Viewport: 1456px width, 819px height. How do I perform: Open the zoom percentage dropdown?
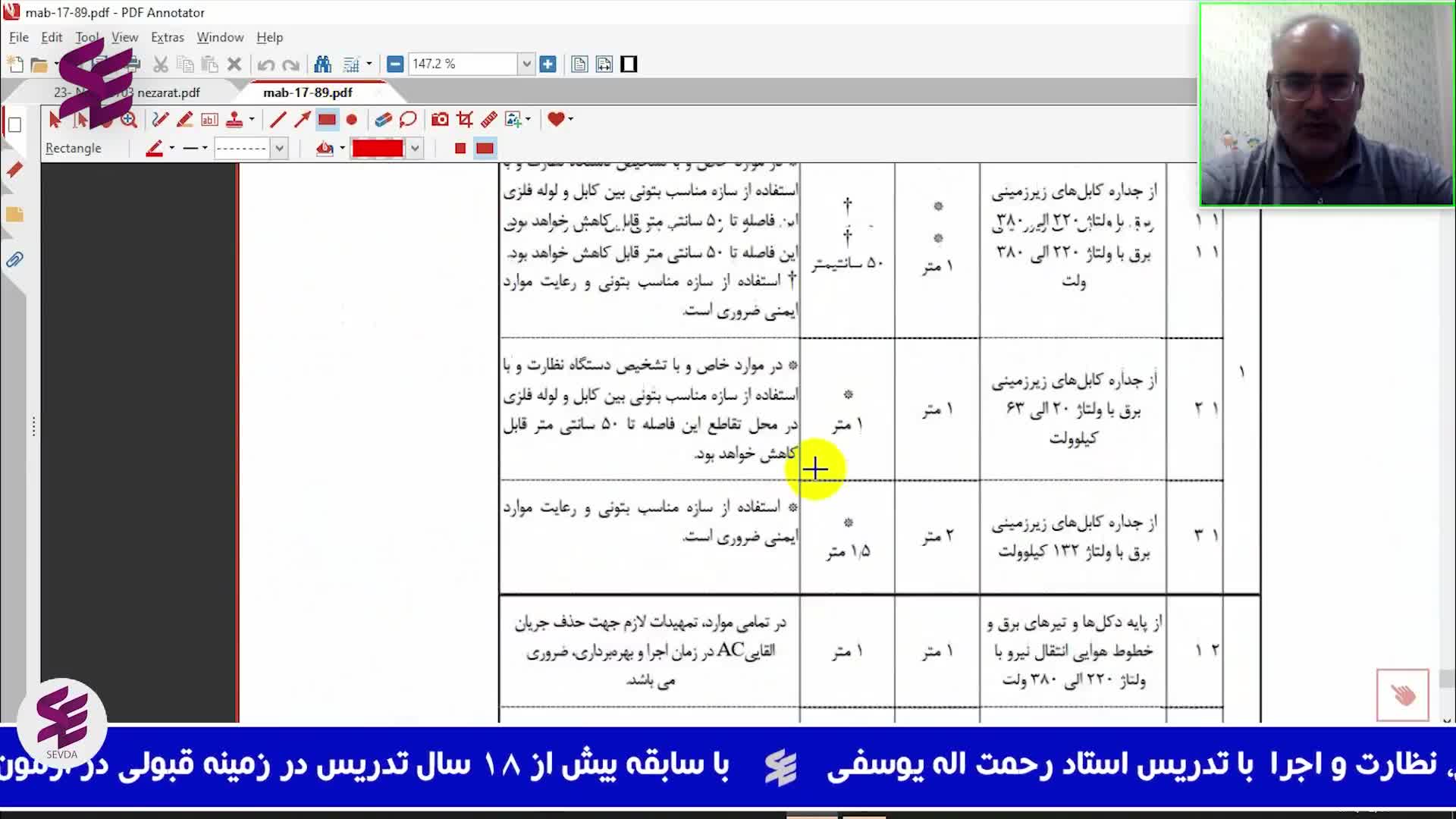(526, 64)
